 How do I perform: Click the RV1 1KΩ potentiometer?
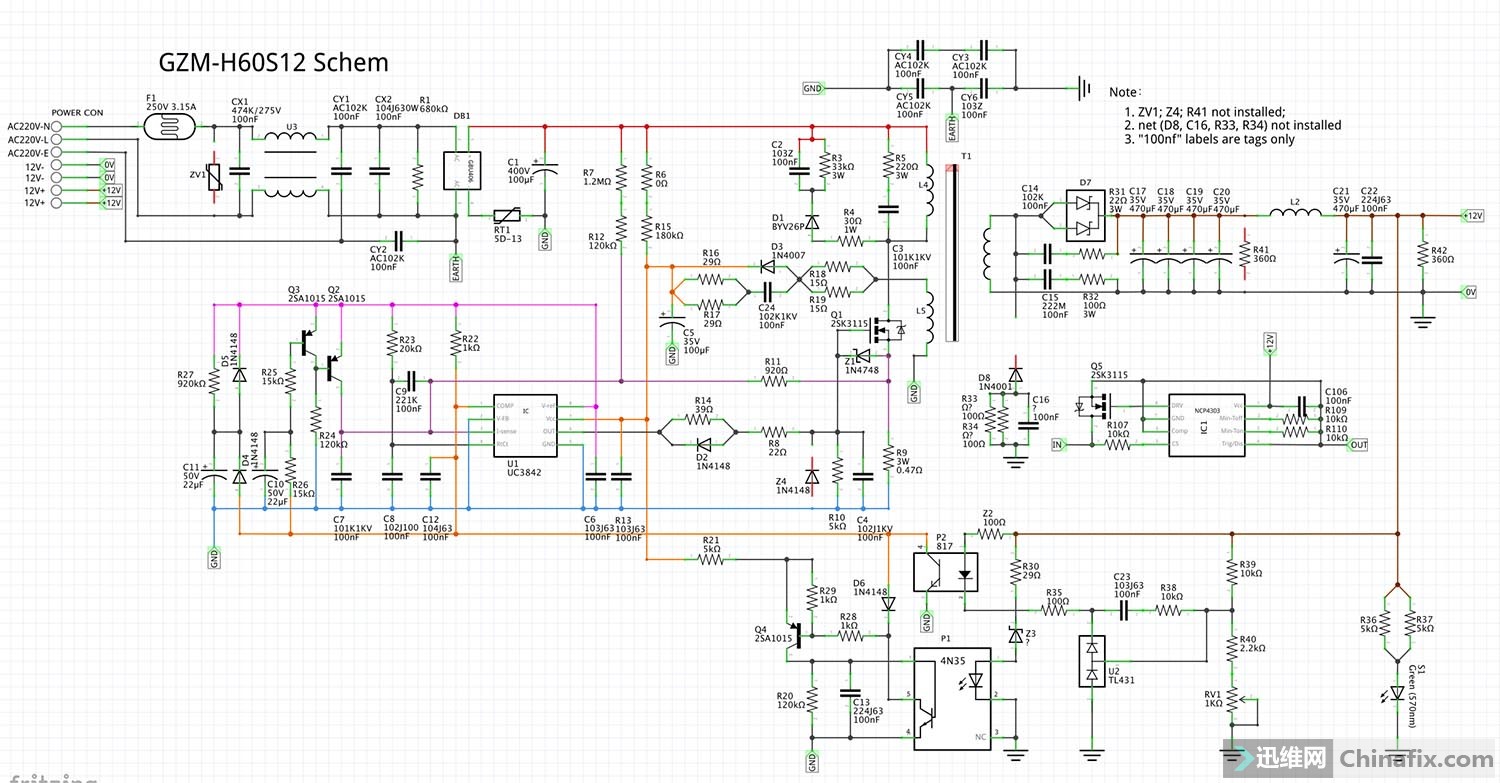1234,699
